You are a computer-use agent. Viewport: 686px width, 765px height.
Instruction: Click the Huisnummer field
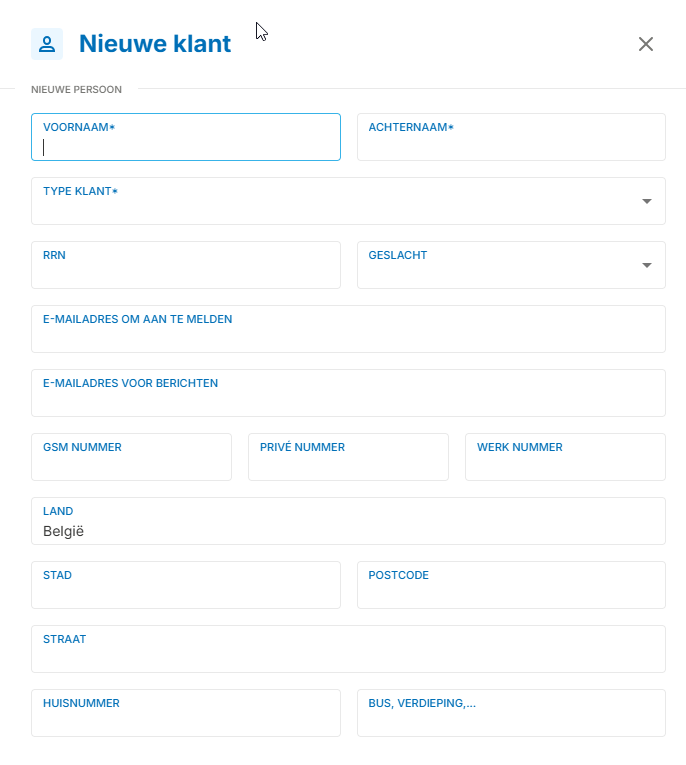[x=186, y=713]
